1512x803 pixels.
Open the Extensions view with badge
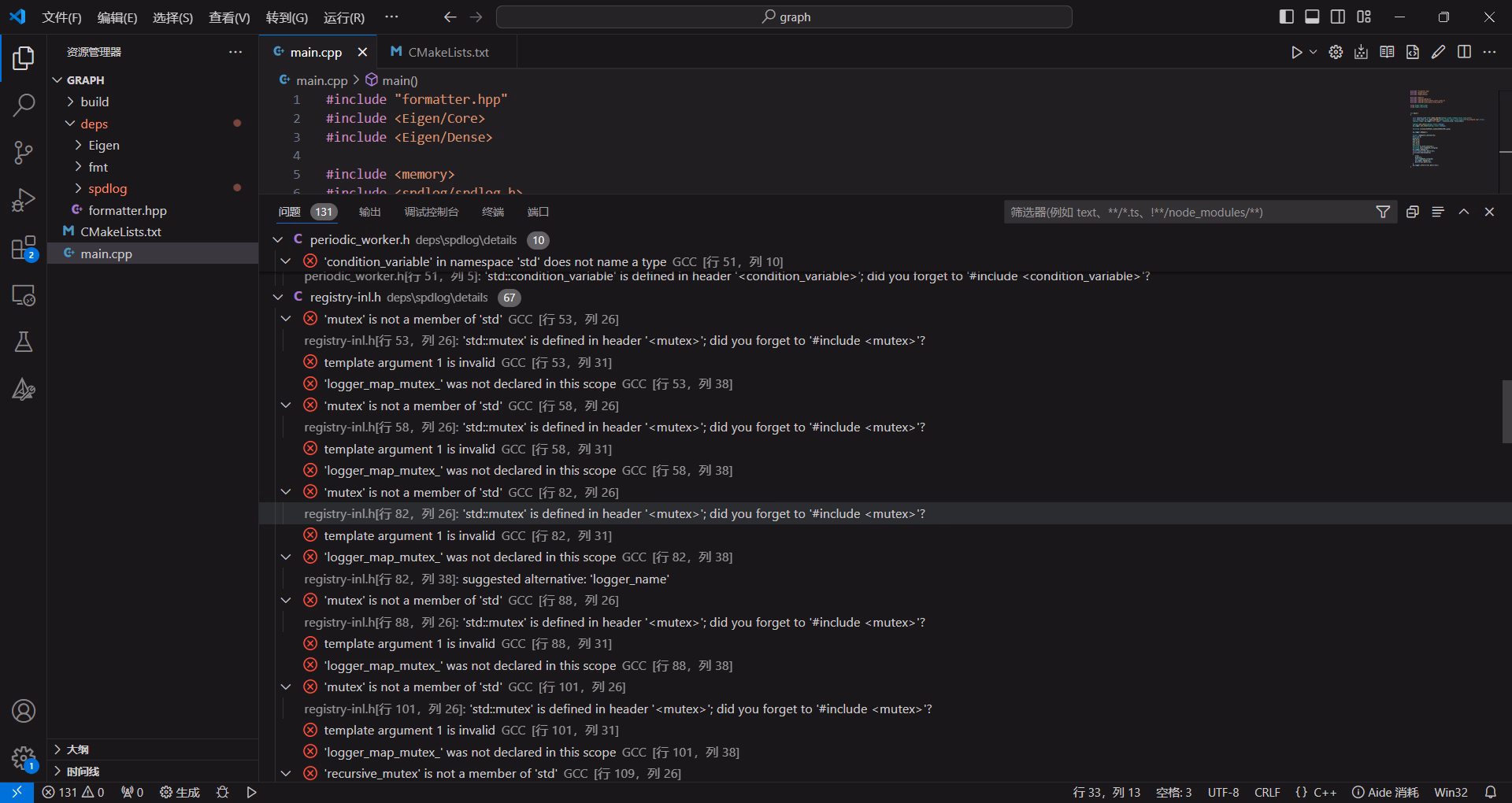pyautogui.click(x=24, y=248)
